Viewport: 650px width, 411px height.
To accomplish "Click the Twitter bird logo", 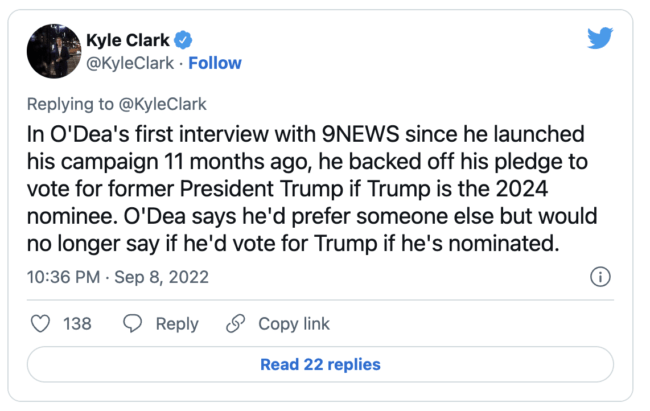I will tap(600, 39).
